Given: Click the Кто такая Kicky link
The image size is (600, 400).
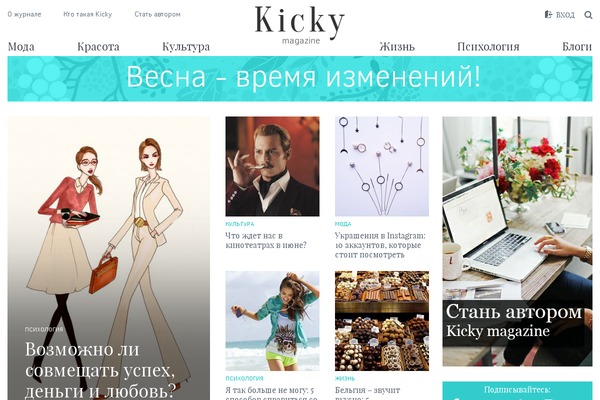Looking at the screenshot, I should coord(88,14).
